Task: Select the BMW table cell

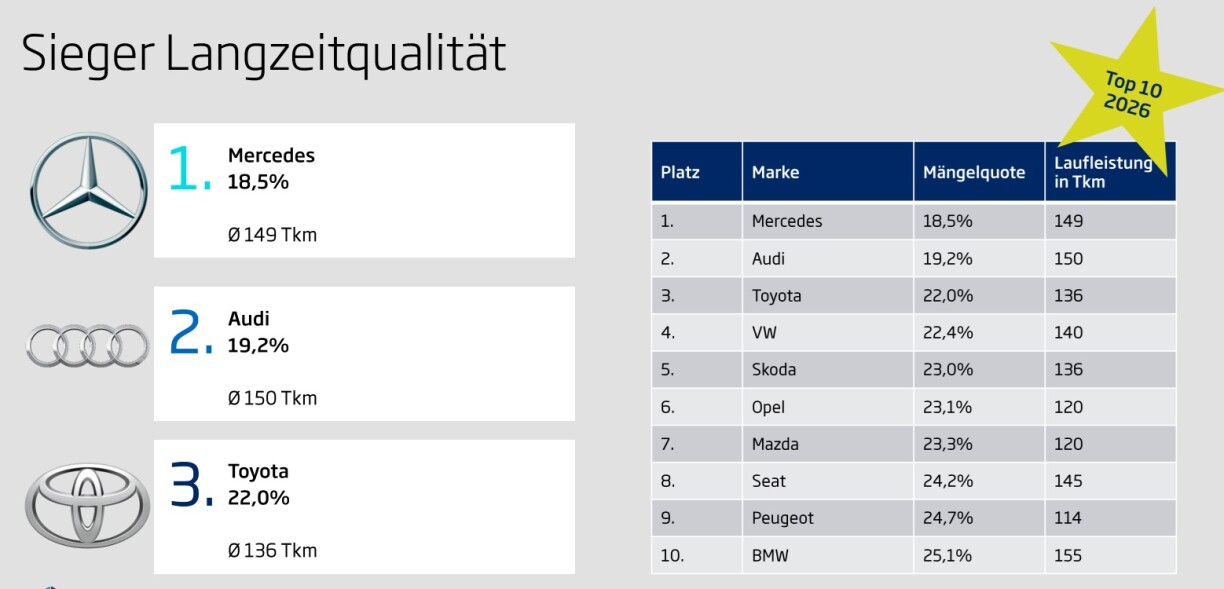Action: click(x=770, y=555)
